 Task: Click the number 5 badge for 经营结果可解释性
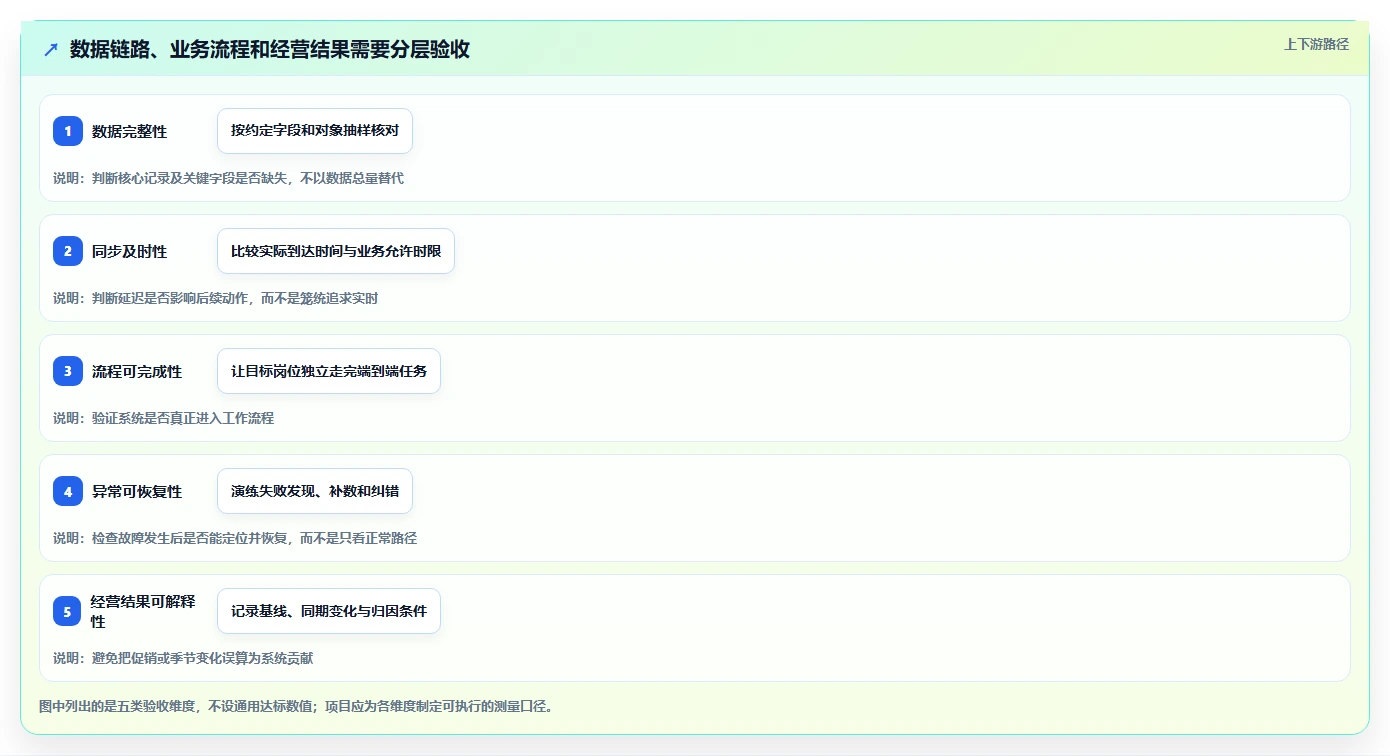[x=68, y=611]
